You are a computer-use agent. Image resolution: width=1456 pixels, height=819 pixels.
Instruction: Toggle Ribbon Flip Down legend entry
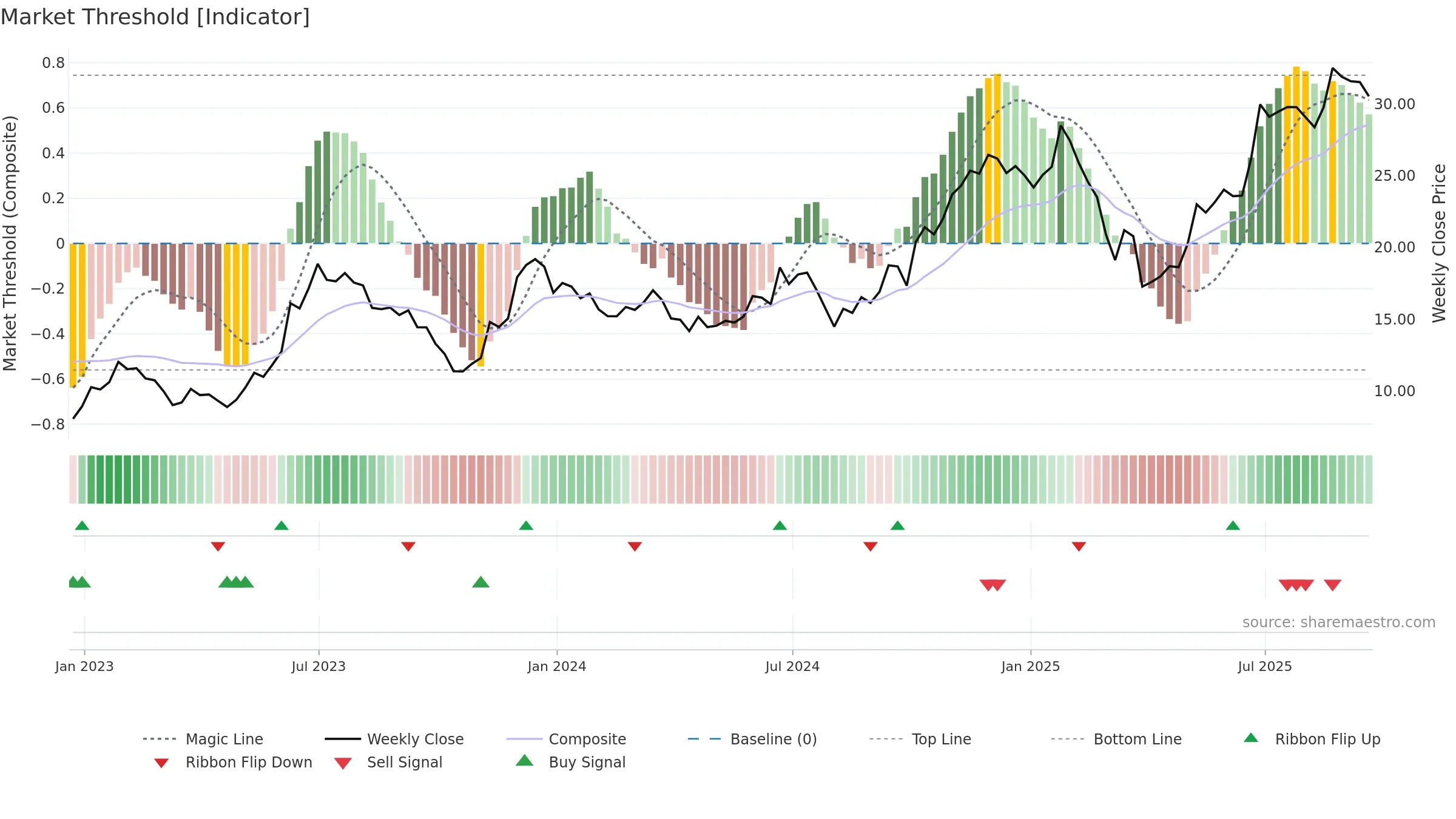click(233, 763)
